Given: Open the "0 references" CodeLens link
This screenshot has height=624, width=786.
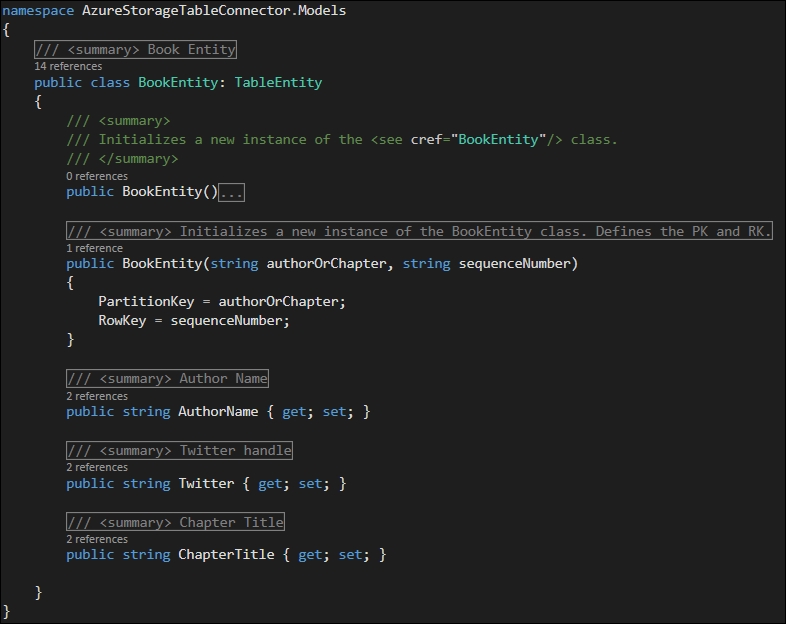Looking at the screenshot, I should coord(97,176).
